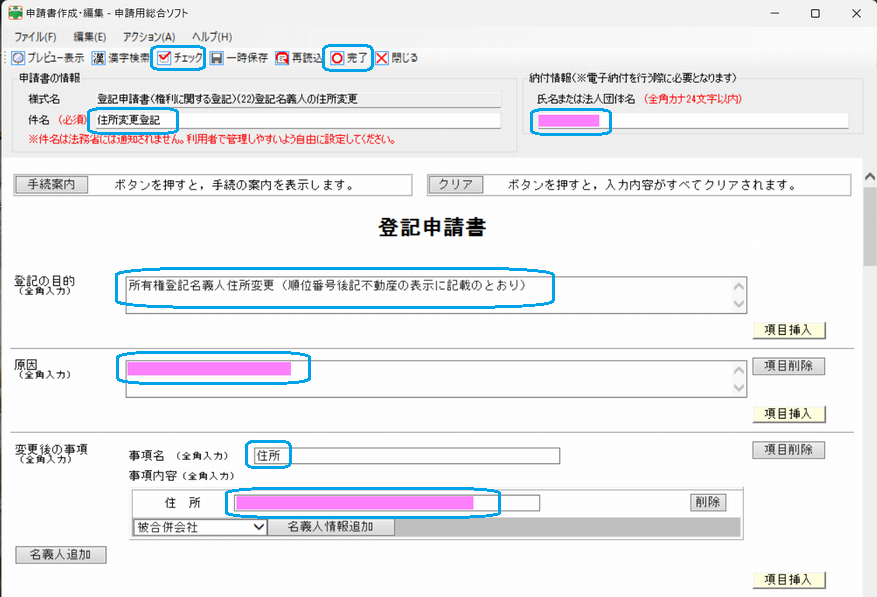Click the 完了 finish icon

[x=337, y=58]
